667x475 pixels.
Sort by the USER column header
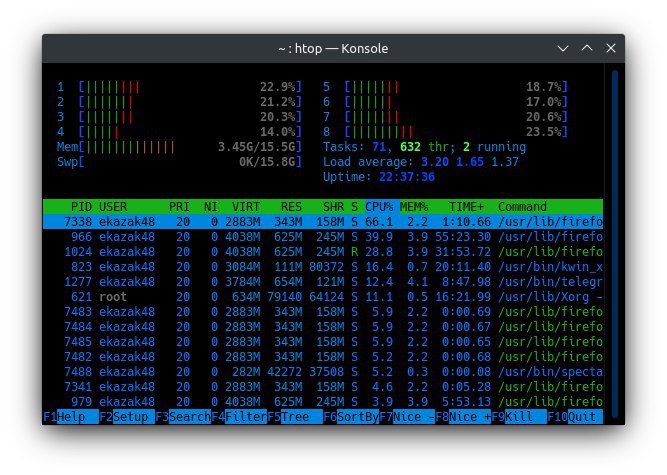point(113,207)
